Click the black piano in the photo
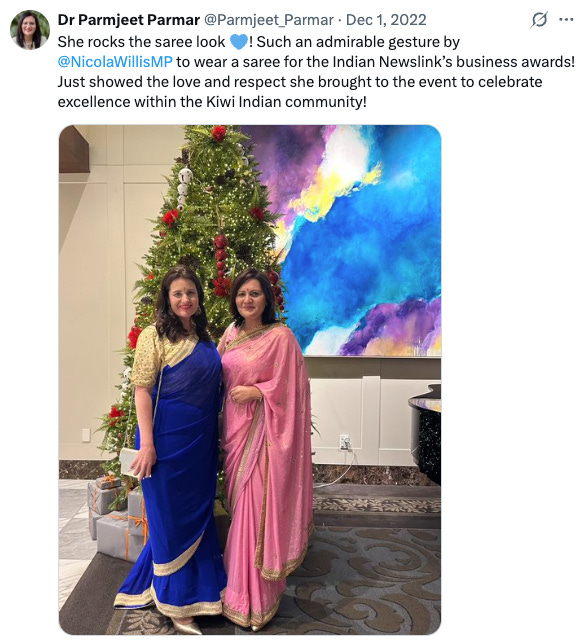Viewport: 583px width, 640px height. point(425,433)
